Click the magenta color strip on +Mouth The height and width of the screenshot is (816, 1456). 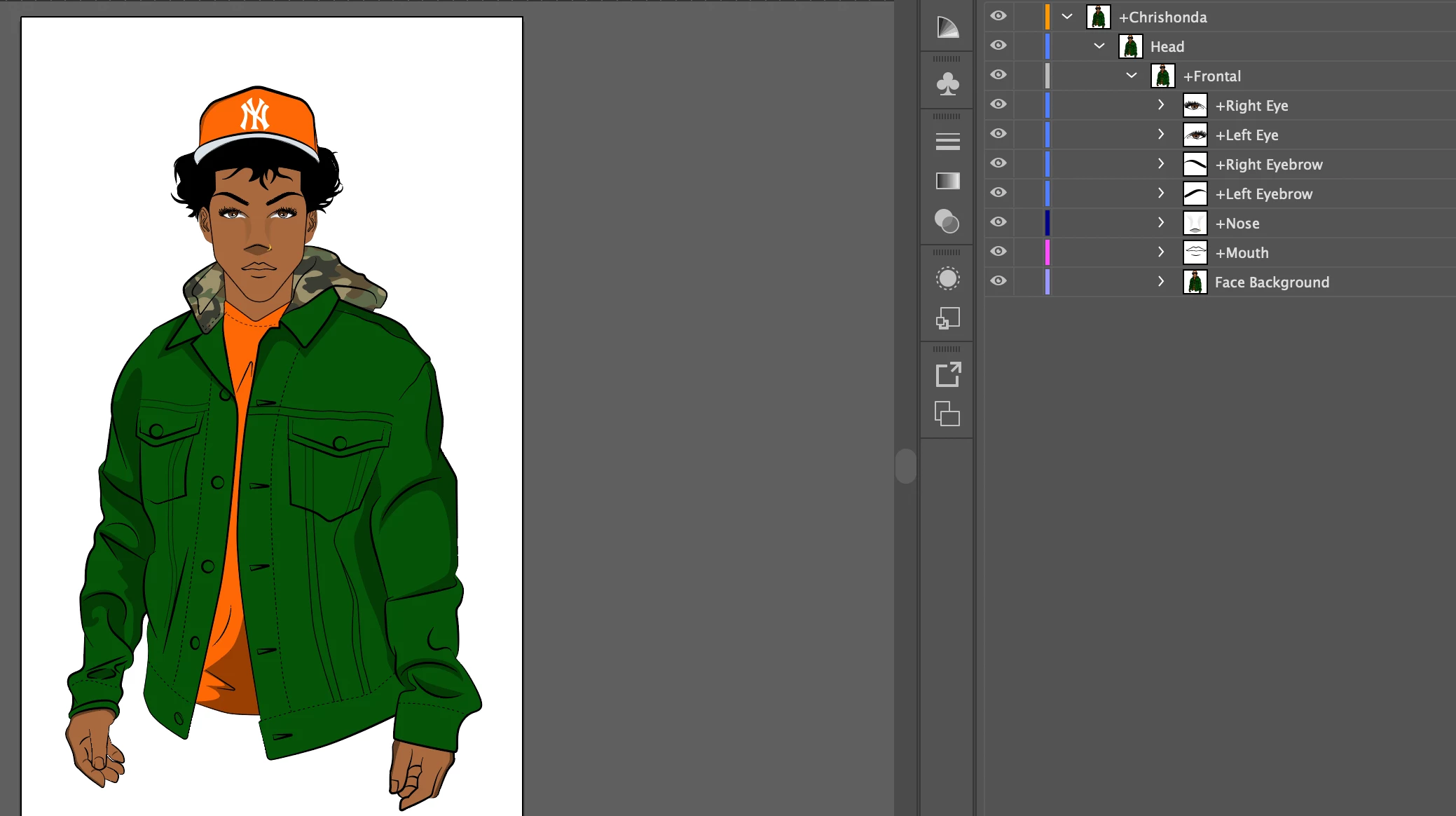[1048, 252]
